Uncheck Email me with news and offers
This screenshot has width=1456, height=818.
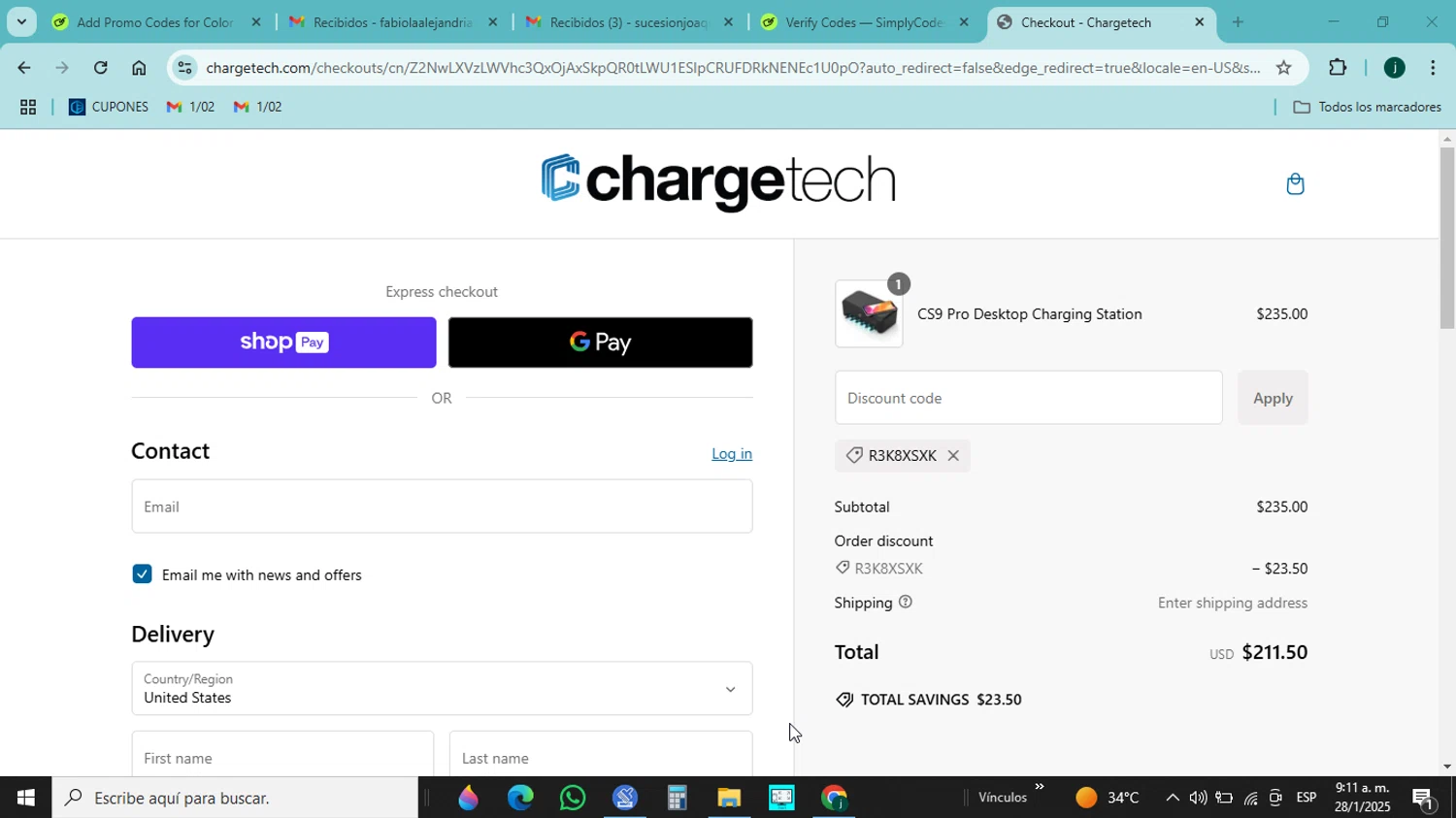tap(142, 574)
